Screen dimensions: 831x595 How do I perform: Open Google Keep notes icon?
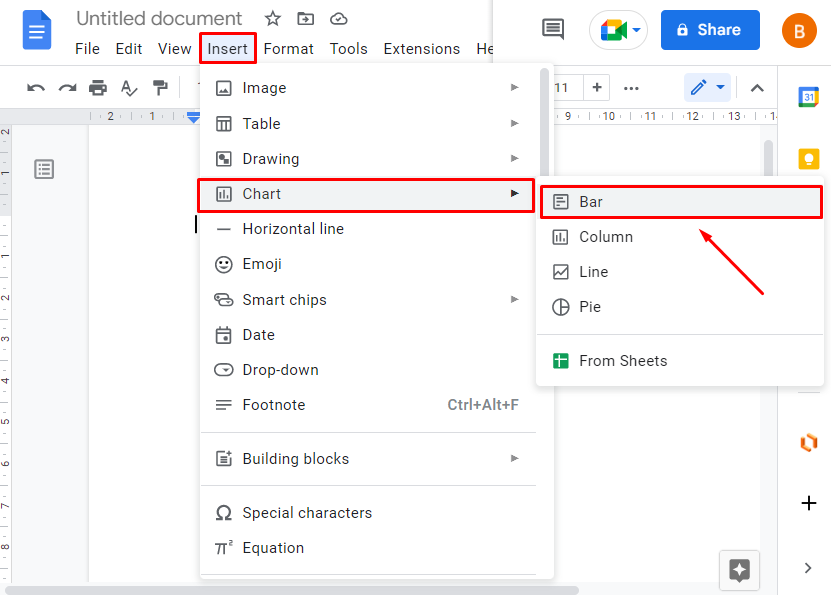click(x=808, y=158)
